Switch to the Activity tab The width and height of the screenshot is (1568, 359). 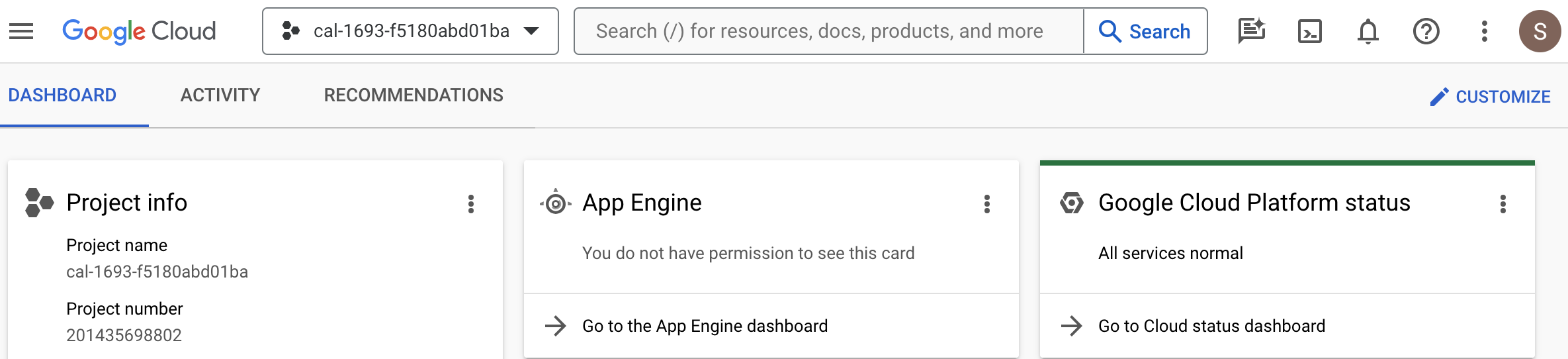220,95
